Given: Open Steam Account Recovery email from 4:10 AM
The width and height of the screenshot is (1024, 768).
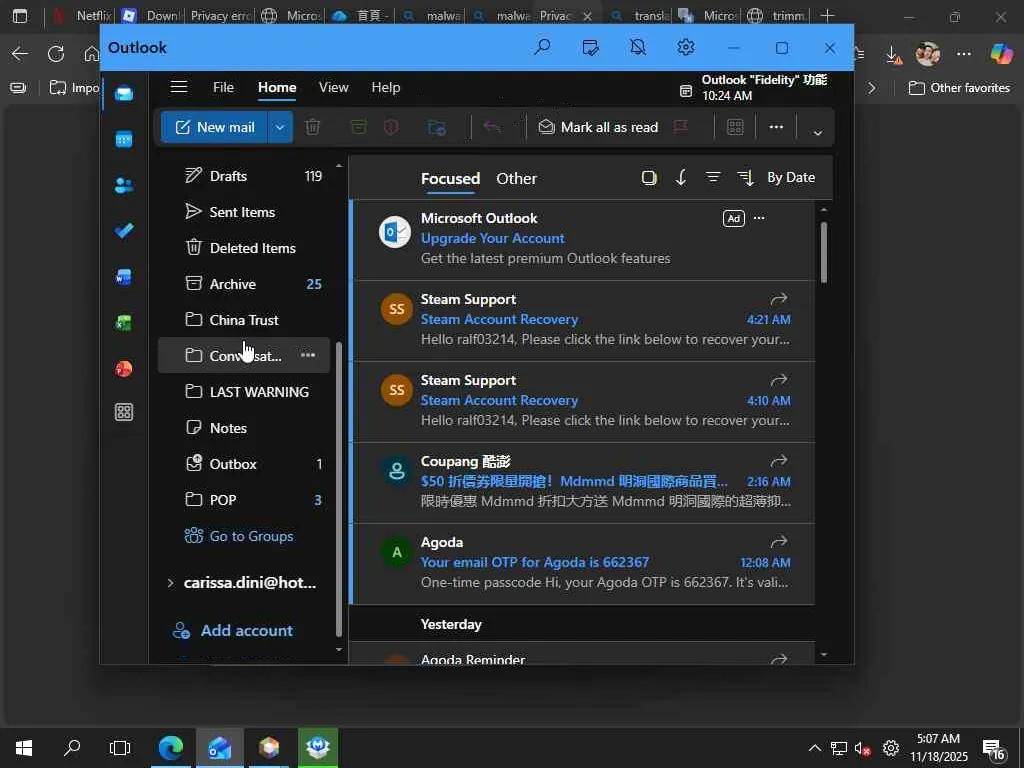Looking at the screenshot, I should (x=584, y=402).
